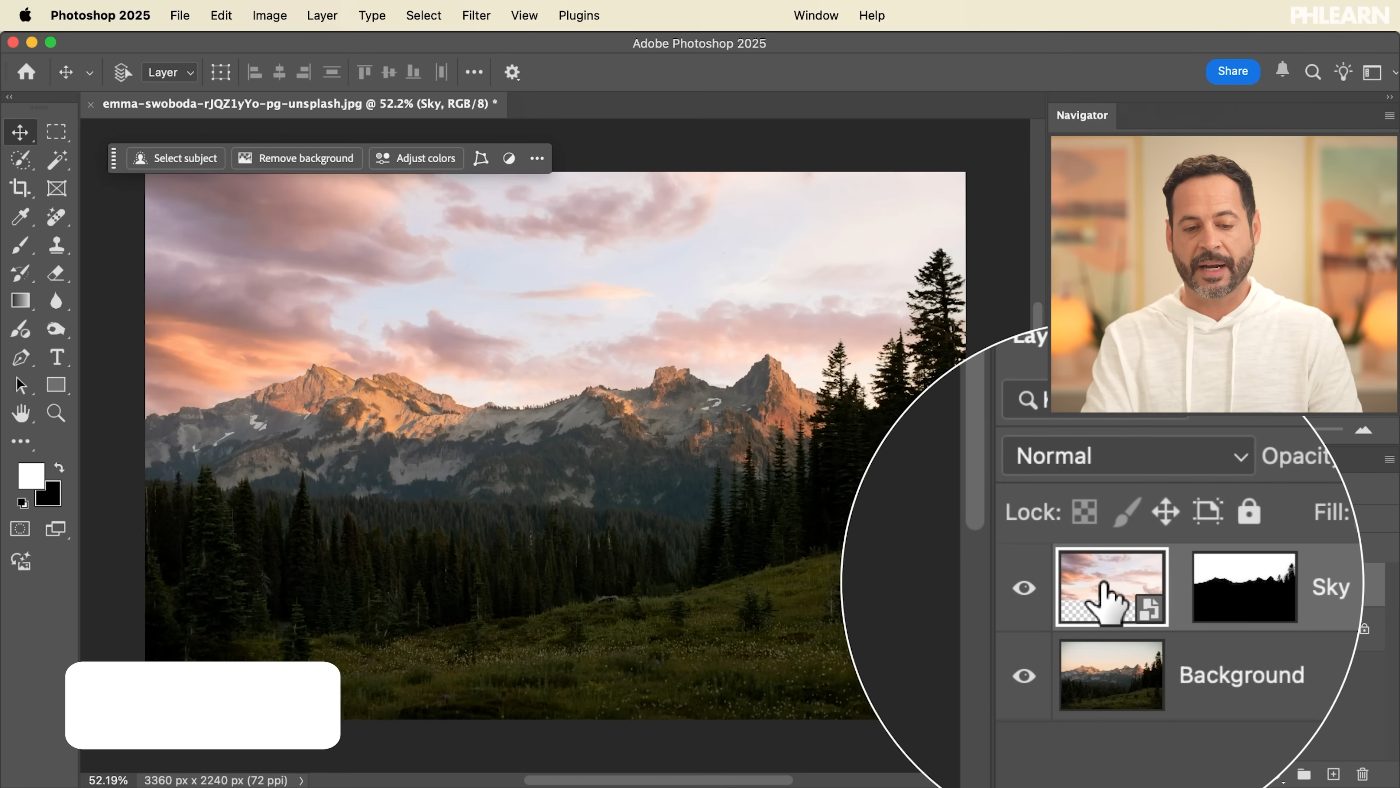Toggle lock all padlock icon

pos(1249,511)
